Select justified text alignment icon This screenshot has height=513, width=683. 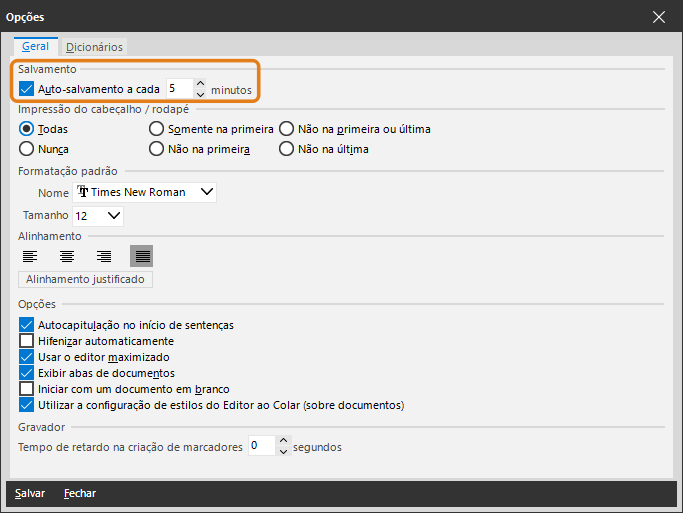point(142,257)
